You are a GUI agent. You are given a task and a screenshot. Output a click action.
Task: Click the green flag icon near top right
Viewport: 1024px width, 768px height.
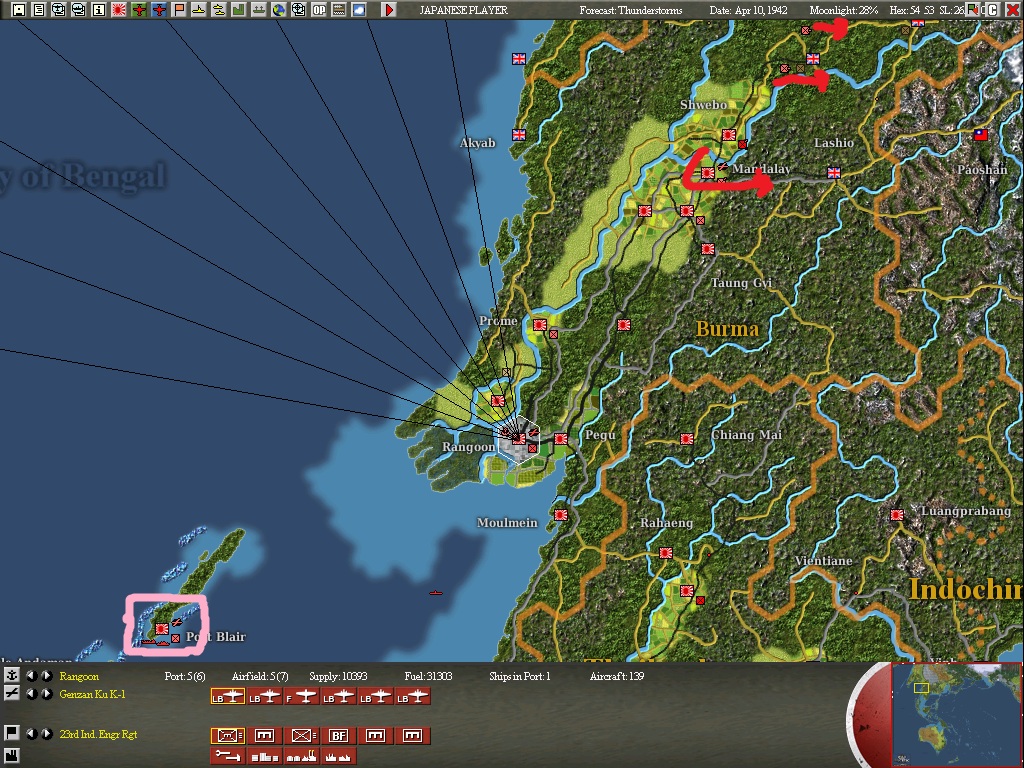[974, 10]
